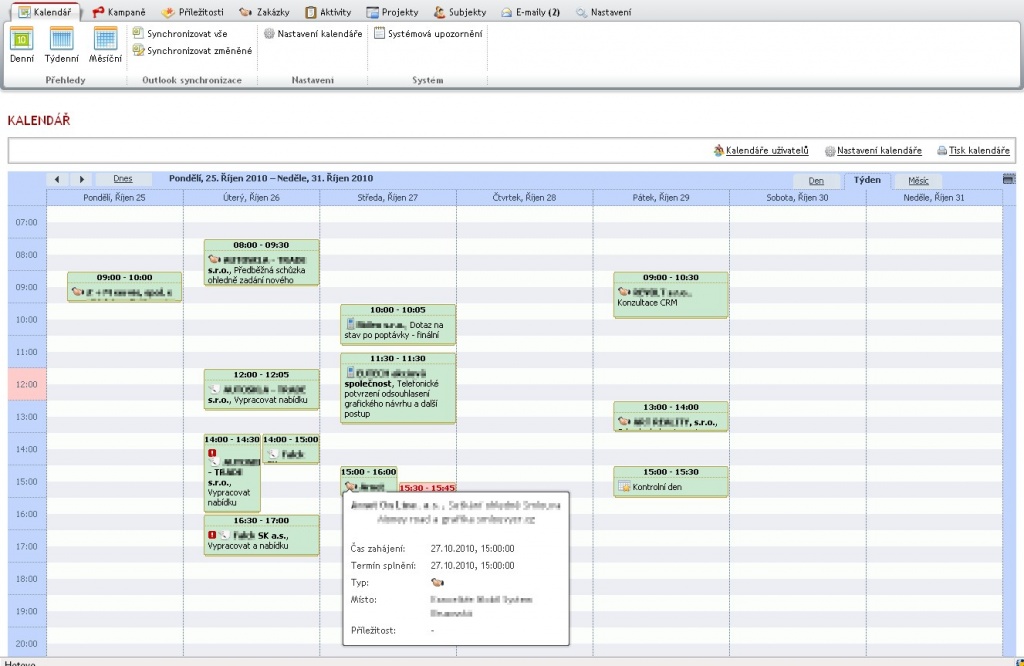Click the highlighted 12:00 time label
The width and height of the screenshot is (1024, 666).
point(27,384)
